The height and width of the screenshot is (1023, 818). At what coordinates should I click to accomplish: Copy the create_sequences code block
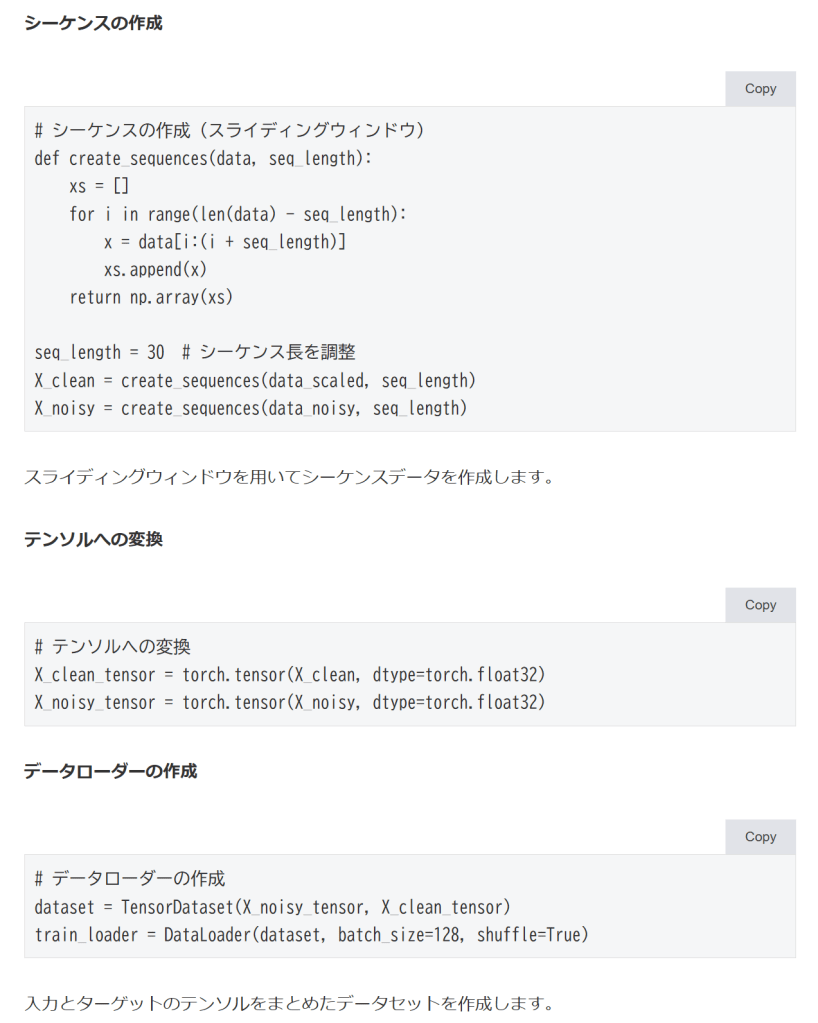[760, 89]
